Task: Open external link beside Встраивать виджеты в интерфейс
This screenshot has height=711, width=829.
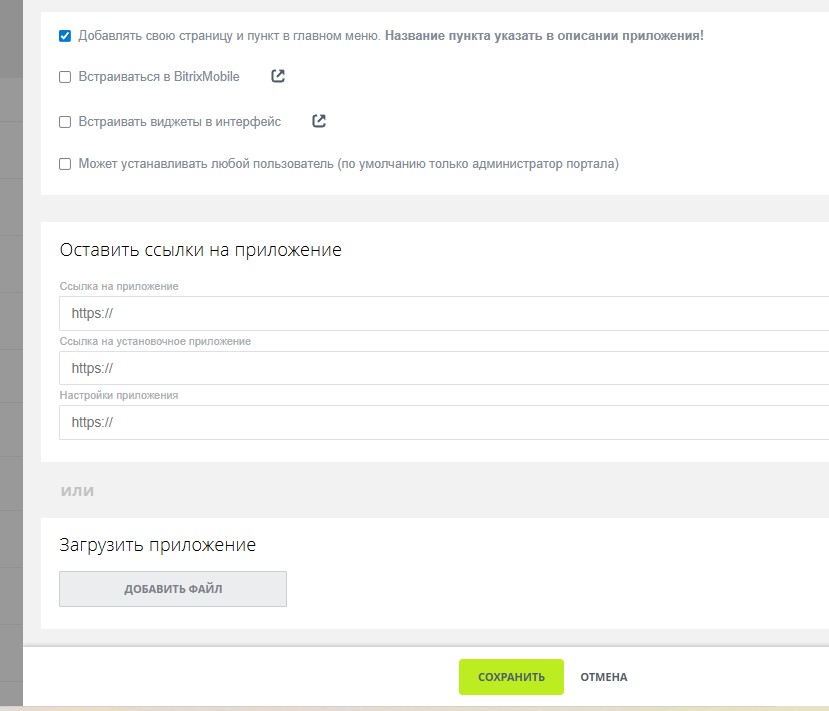Action: pos(318,120)
